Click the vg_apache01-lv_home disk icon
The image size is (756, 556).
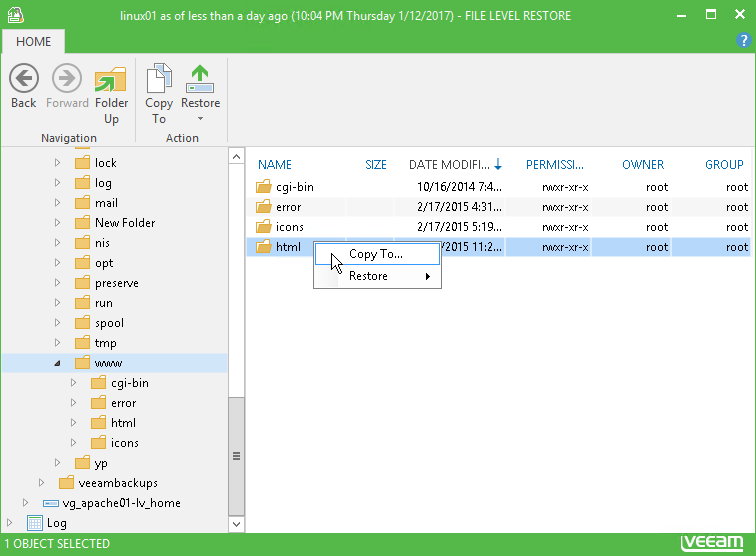click(51, 503)
